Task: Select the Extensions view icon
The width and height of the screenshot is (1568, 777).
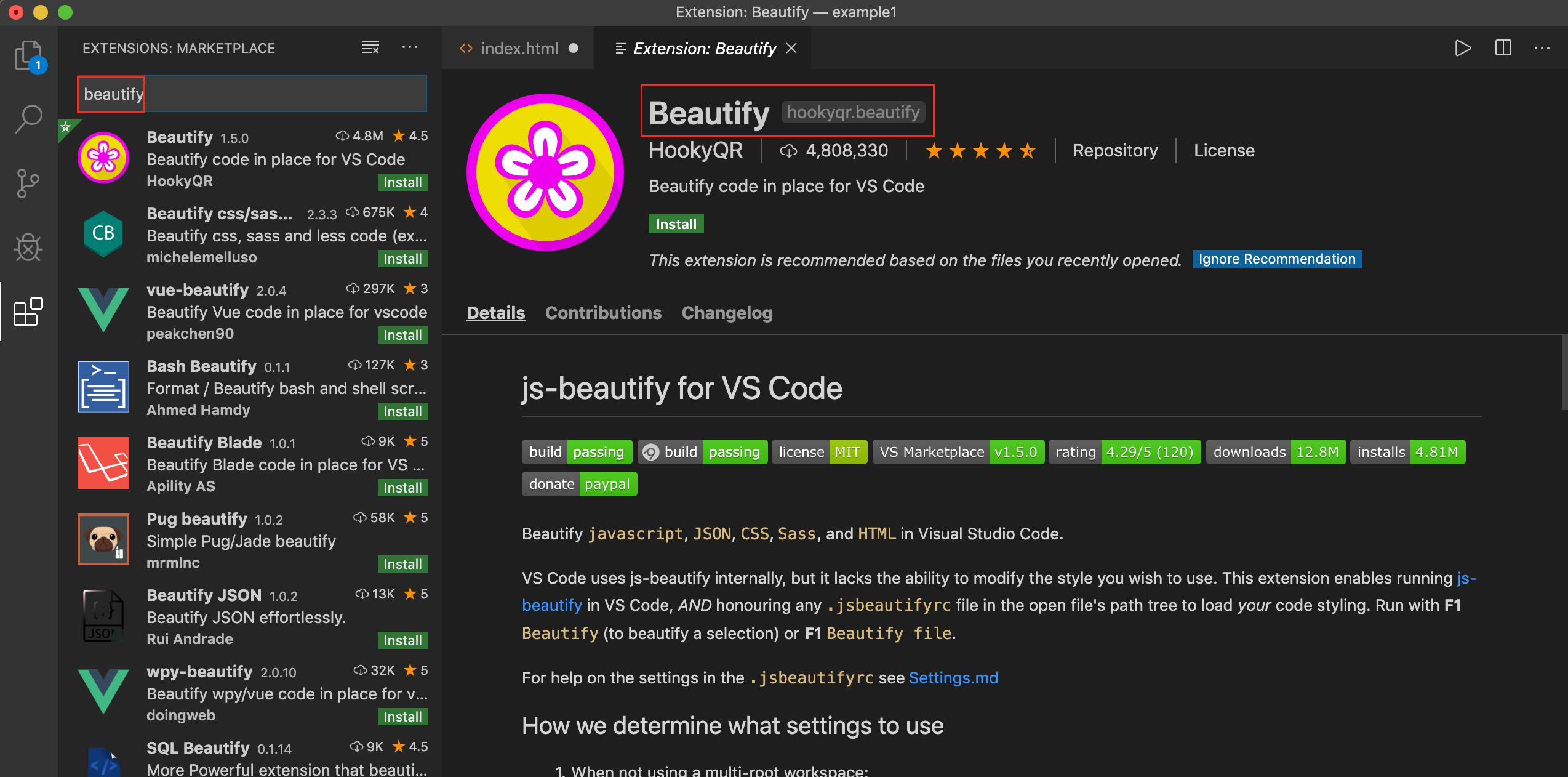Action: [x=28, y=312]
